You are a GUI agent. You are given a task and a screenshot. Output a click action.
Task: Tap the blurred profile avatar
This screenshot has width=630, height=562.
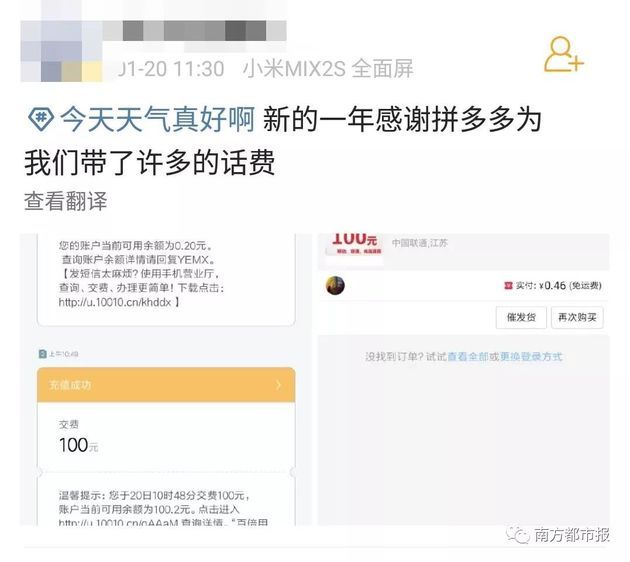tap(61, 51)
